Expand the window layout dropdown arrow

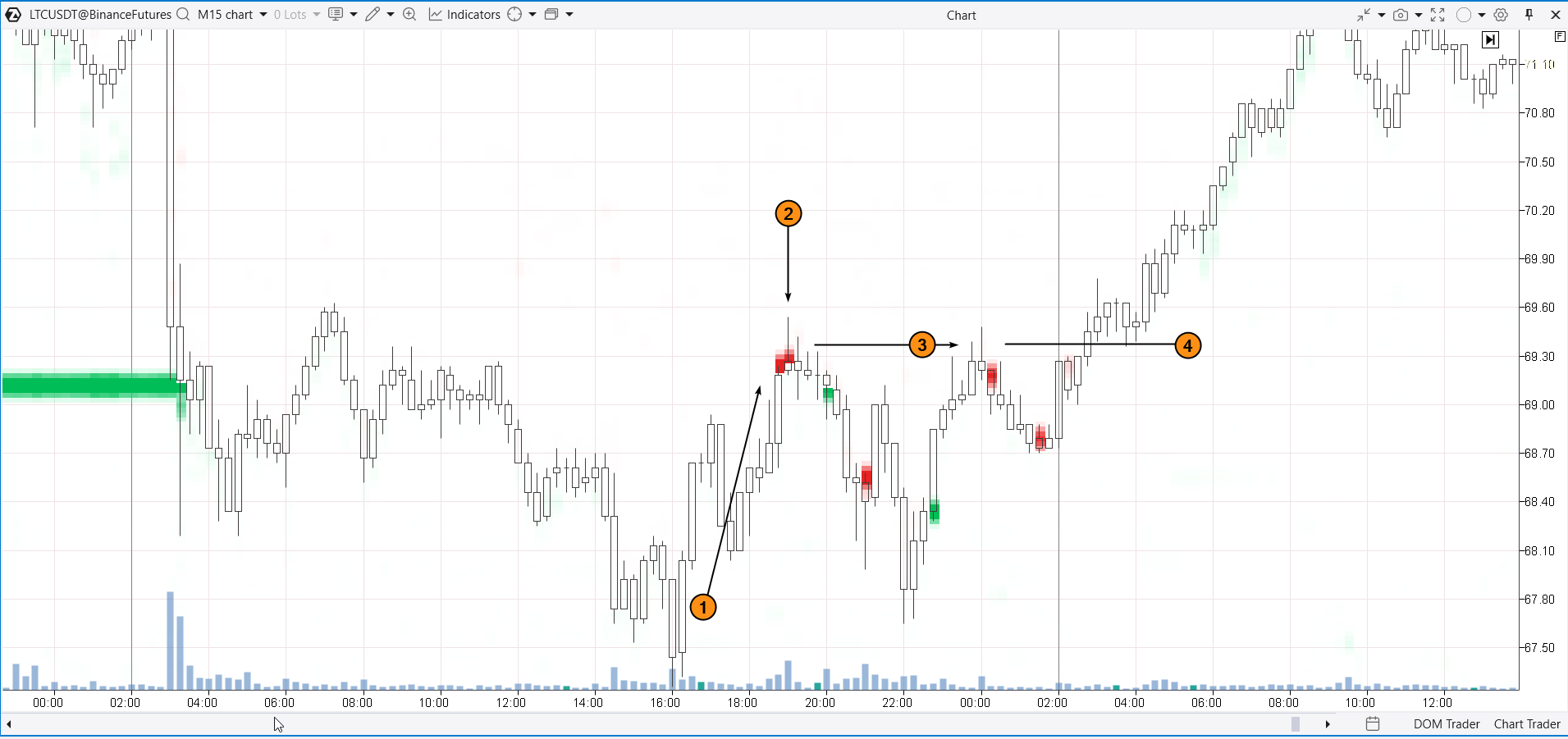(x=569, y=15)
